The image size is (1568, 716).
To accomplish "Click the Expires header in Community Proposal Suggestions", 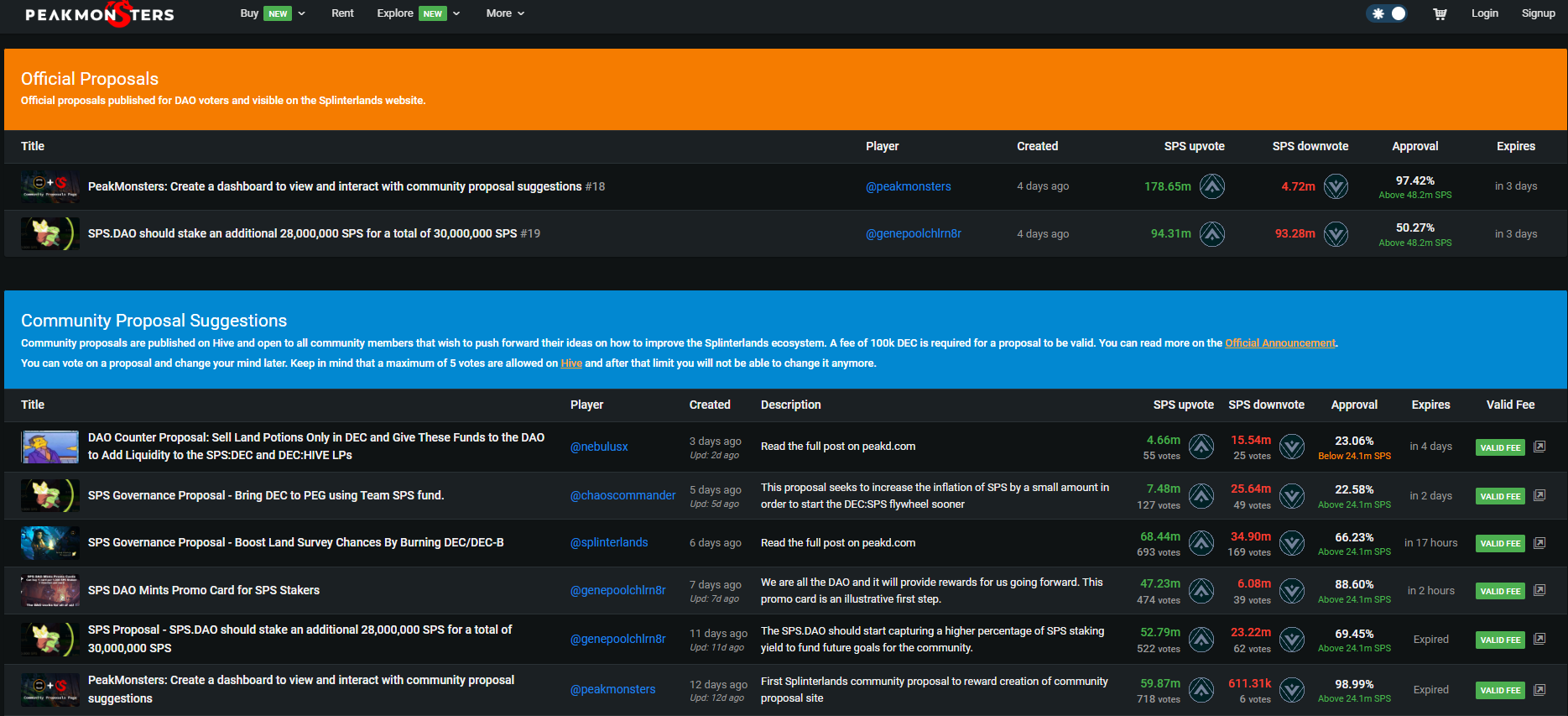I will [x=1430, y=405].
